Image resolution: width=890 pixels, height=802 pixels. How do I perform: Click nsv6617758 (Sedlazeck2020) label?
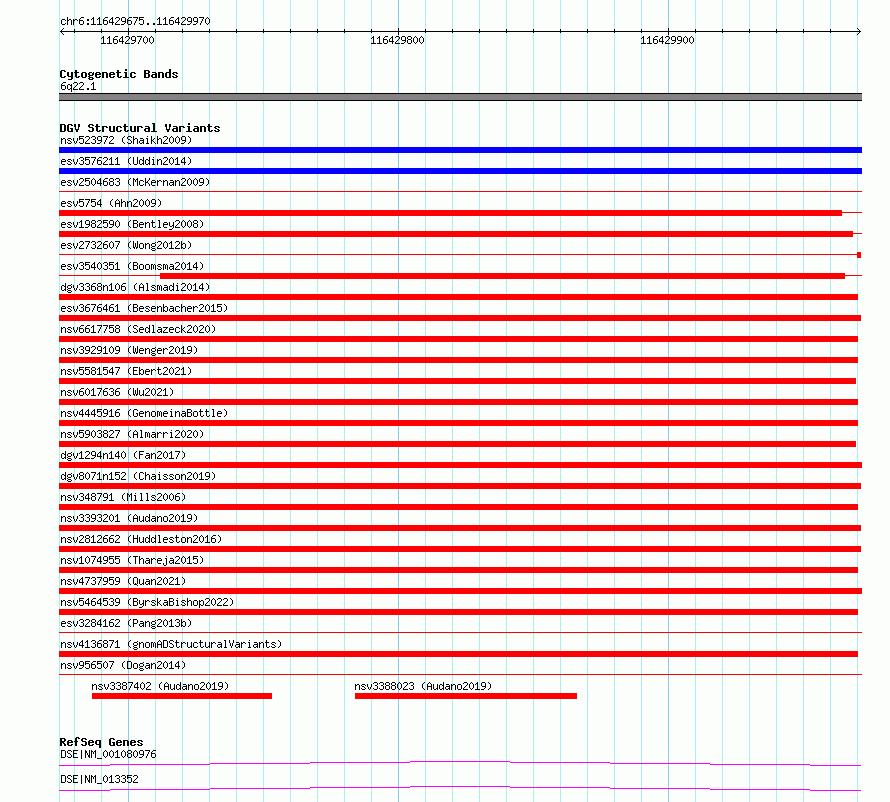click(138, 329)
